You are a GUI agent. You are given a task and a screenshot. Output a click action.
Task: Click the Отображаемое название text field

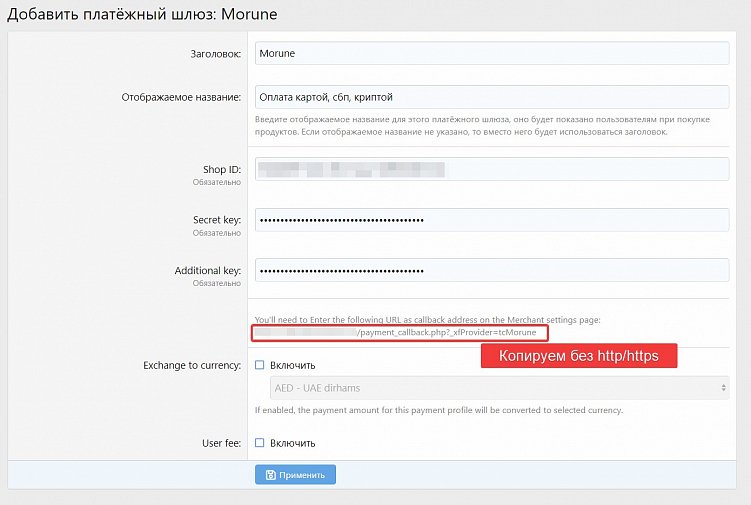(492, 97)
